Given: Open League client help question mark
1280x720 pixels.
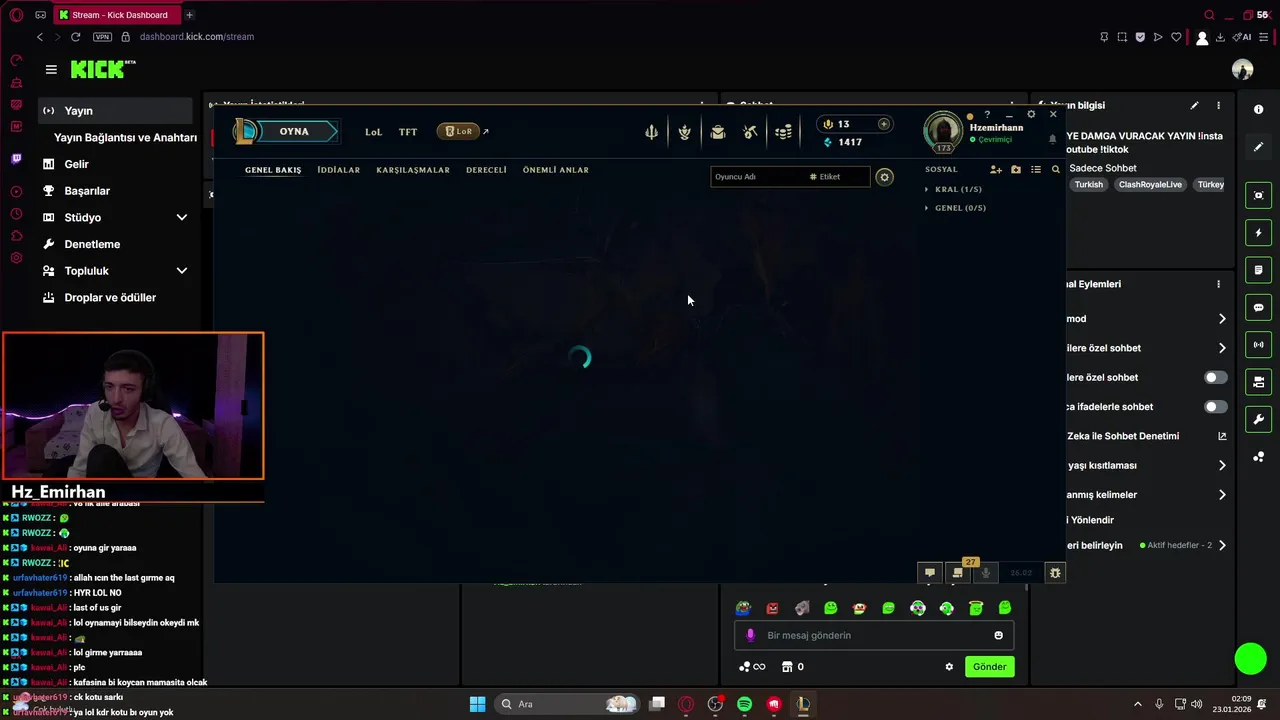Looking at the screenshot, I should point(987,115).
